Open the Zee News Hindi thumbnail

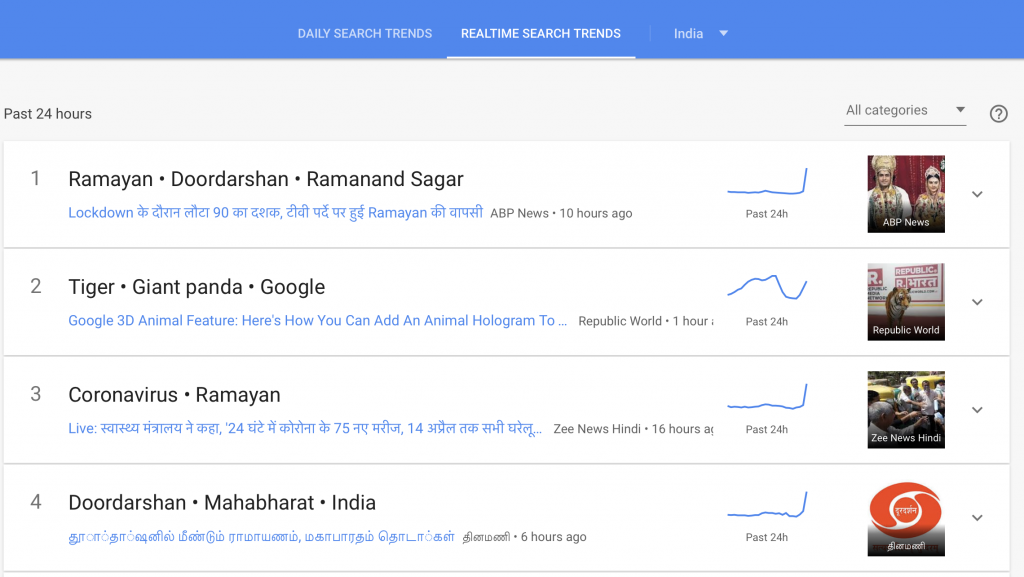point(906,410)
